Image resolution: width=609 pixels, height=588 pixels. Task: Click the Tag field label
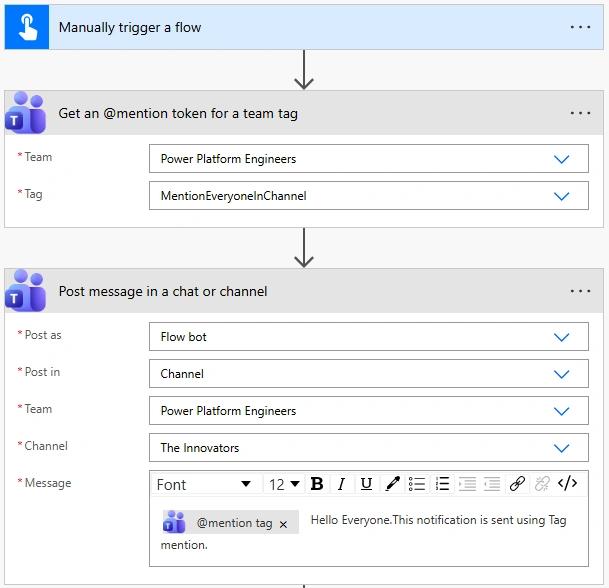point(33,194)
